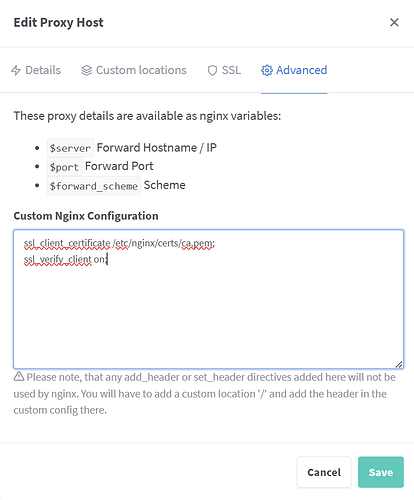Click the textarea resize handle corner
Screen dimensions: 414x500
[x=399, y=364]
